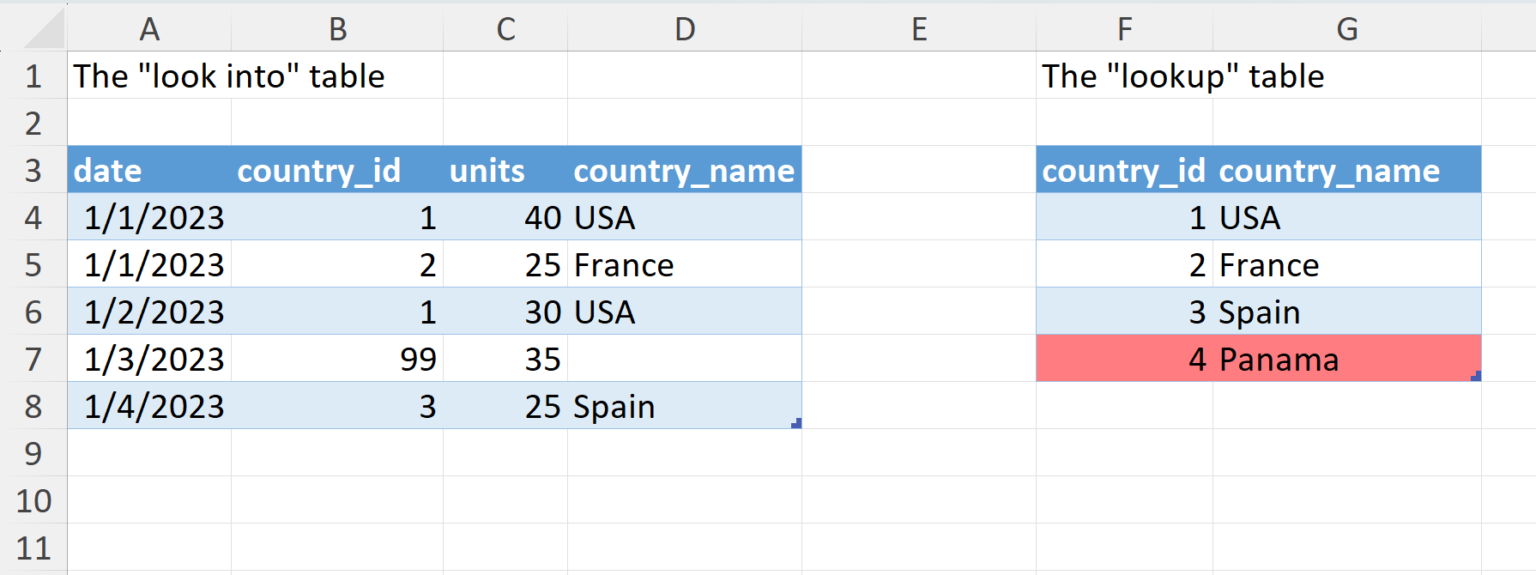Select the empty country_name cell for 99

(x=684, y=359)
